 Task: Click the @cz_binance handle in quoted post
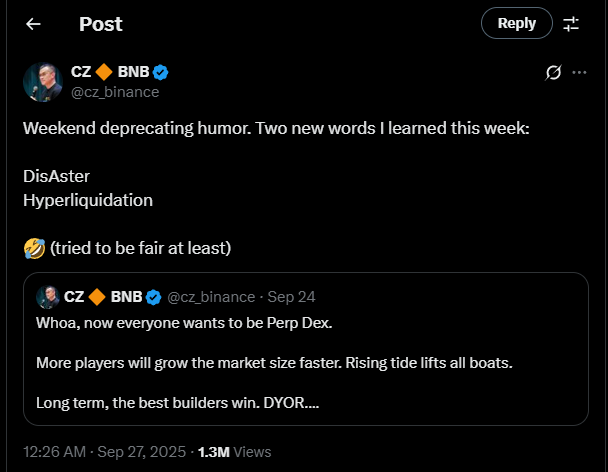click(211, 297)
